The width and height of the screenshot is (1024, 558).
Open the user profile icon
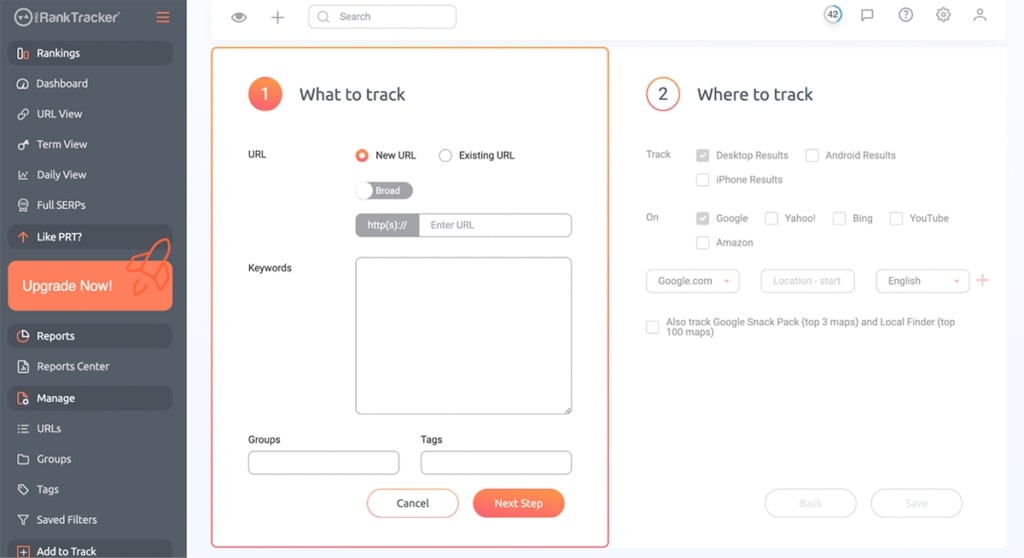pyautogui.click(x=980, y=14)
